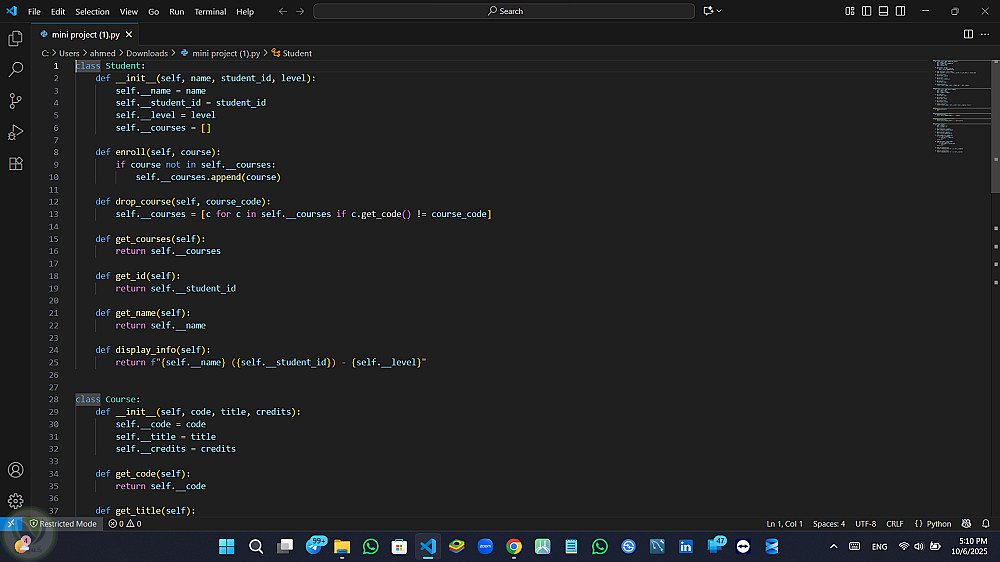This screenshot has width=1000, height=562.
Task: Click the Split Editor Right icon
Action: (968, 34)
